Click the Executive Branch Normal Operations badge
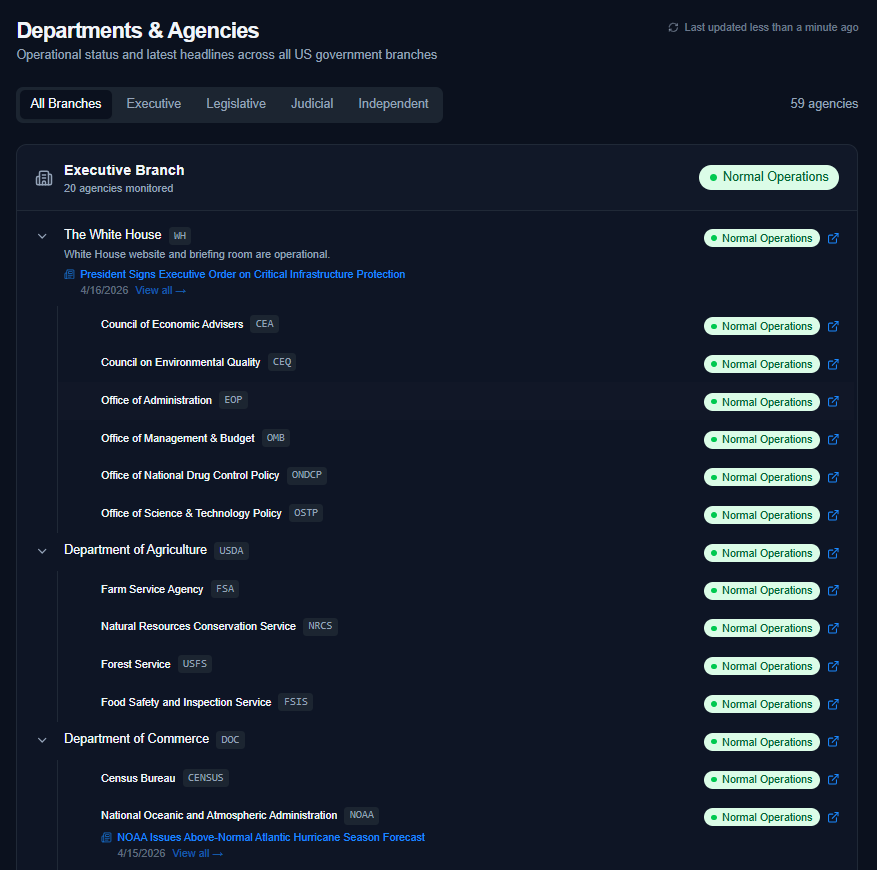This screenshot has width=877, height=870. point(768,177)
